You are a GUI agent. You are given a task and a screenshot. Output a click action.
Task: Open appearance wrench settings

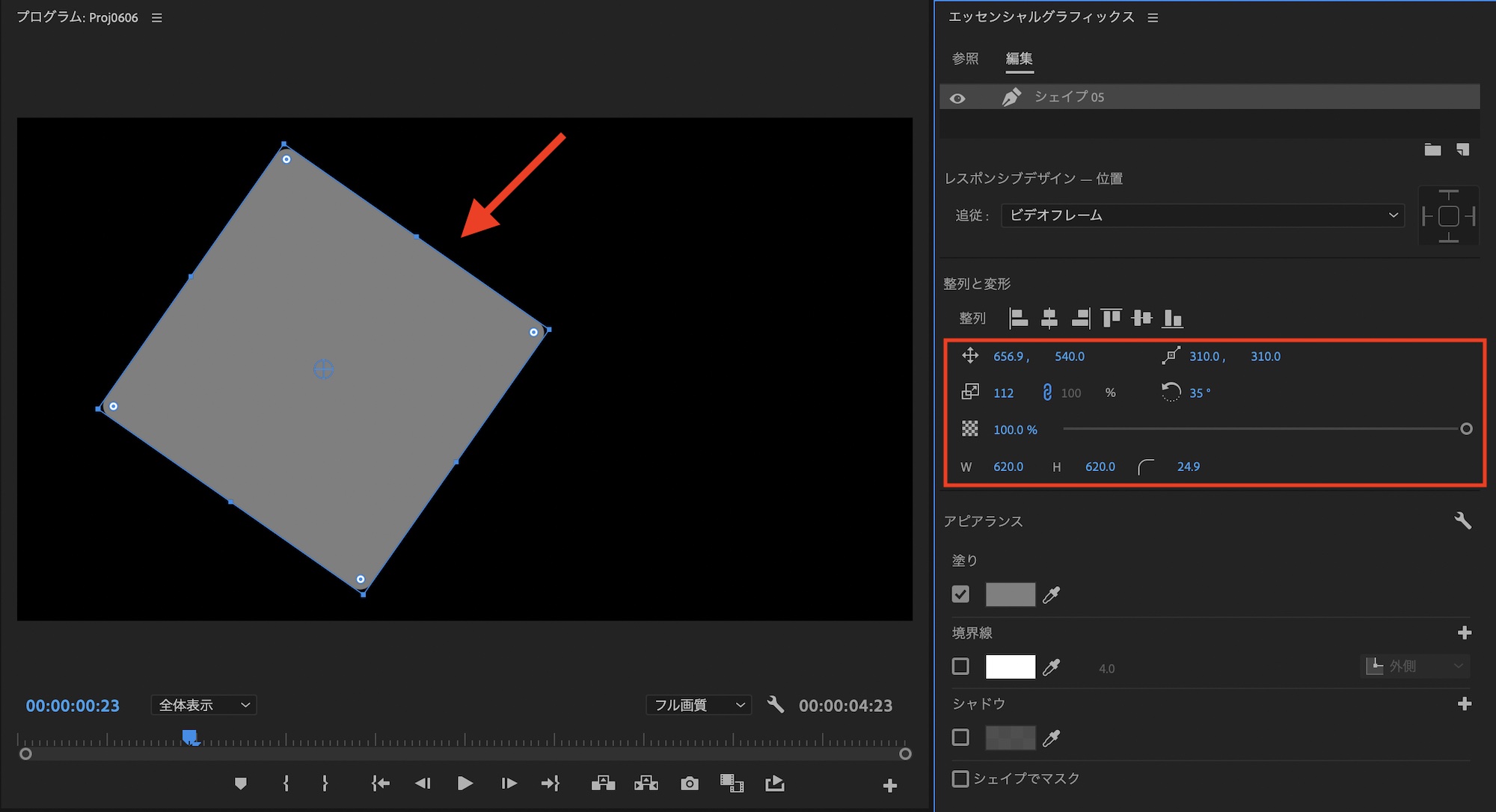[1462, 520]
